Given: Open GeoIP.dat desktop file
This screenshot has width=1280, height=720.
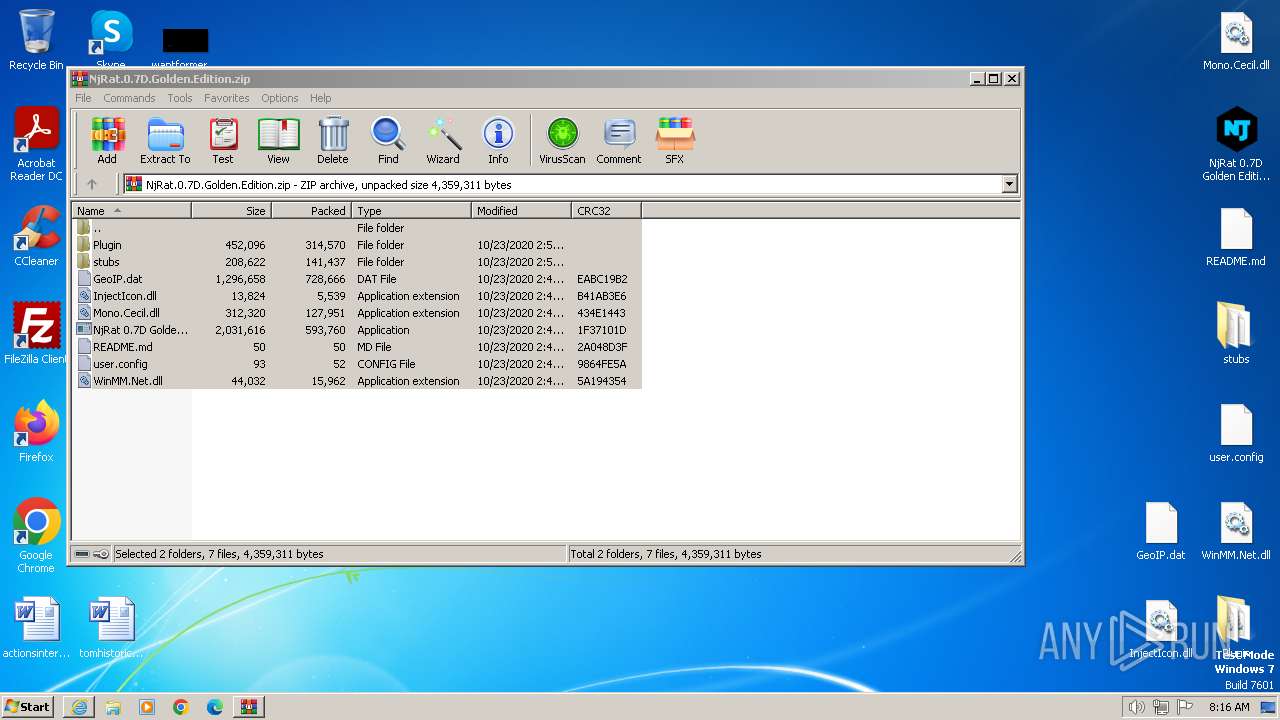Looking at the screenshot, I should click(x=1160, y=530).
